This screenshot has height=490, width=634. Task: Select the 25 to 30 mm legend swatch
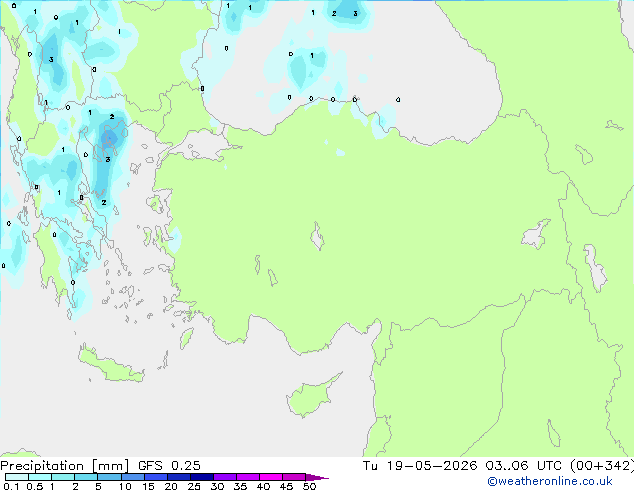click(201, 477)
